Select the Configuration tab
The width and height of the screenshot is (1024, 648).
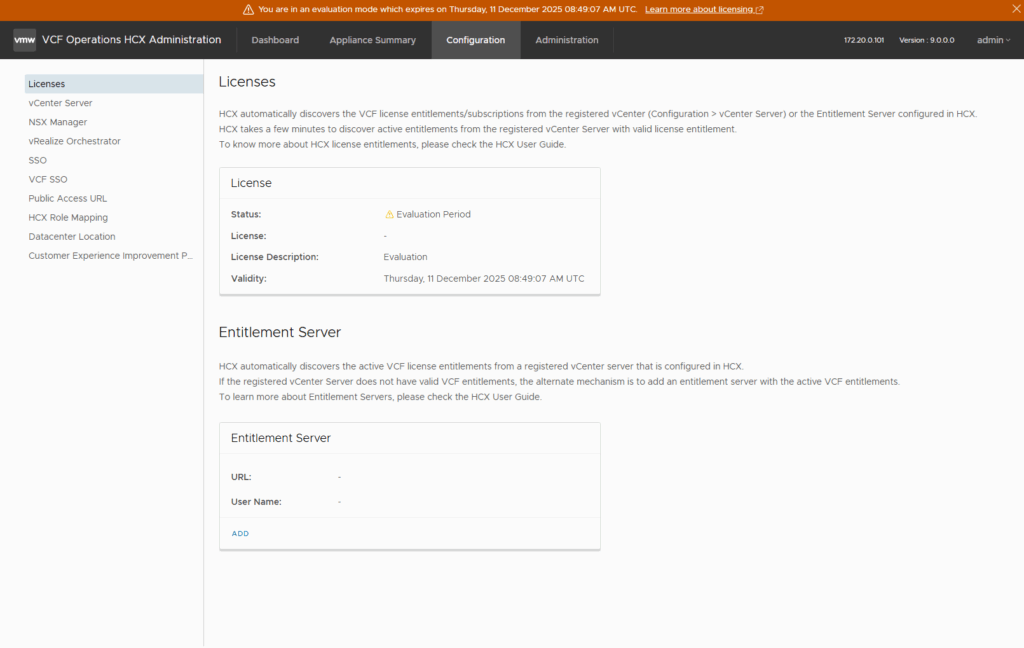tap(475, 40)
